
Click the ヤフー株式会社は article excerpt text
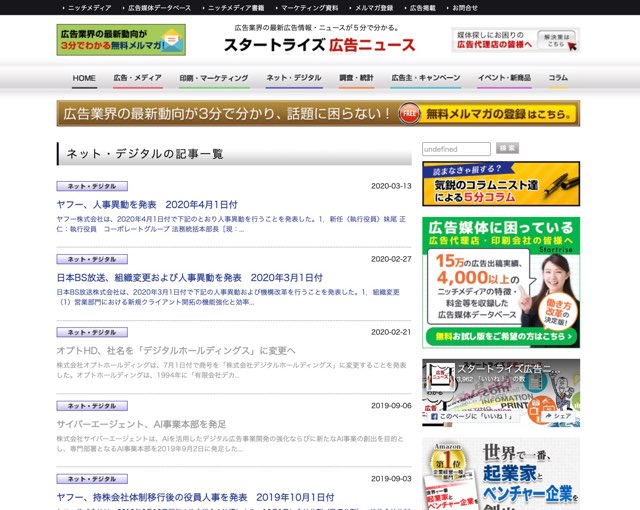click(231, 224)
